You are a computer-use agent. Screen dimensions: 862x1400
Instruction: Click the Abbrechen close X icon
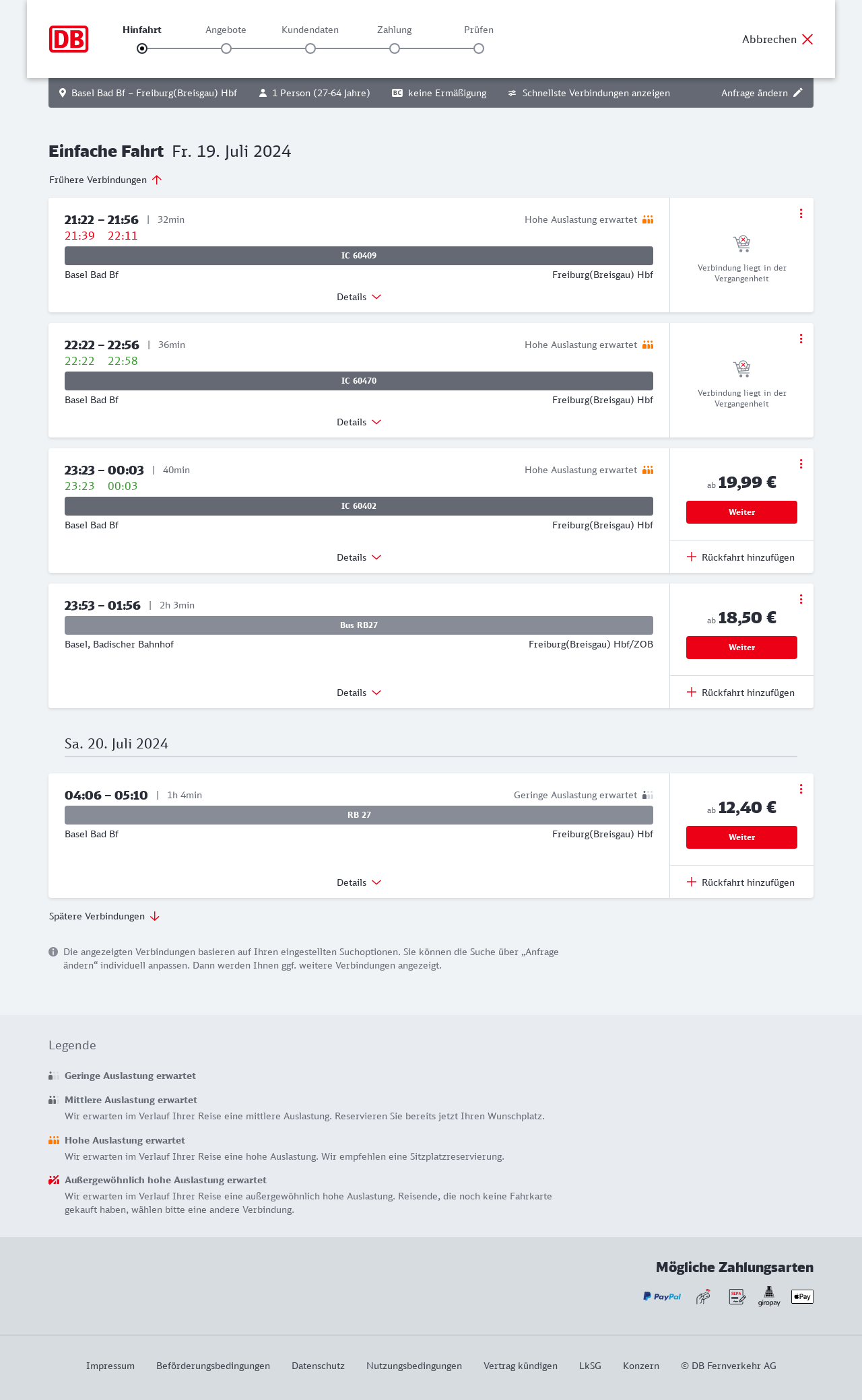point(807,39)
